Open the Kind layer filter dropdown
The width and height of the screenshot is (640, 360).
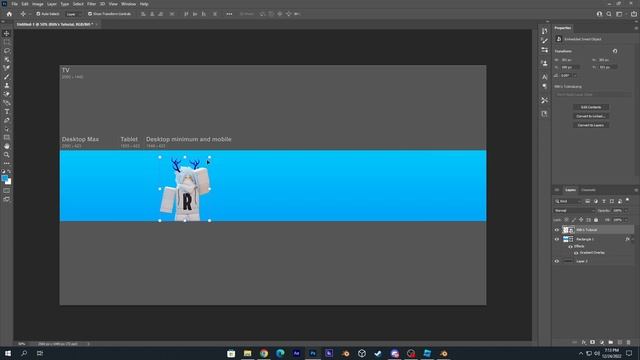[x=567, y=201]
